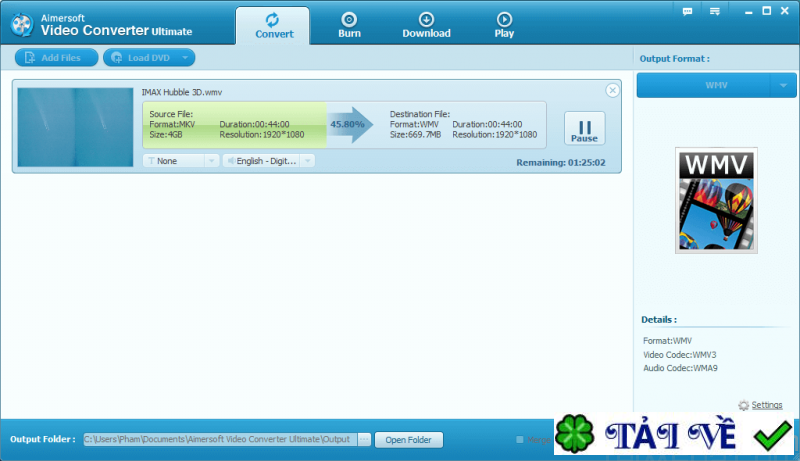Click the Audio Codec:WMA9 detail text

click(680, 368)
